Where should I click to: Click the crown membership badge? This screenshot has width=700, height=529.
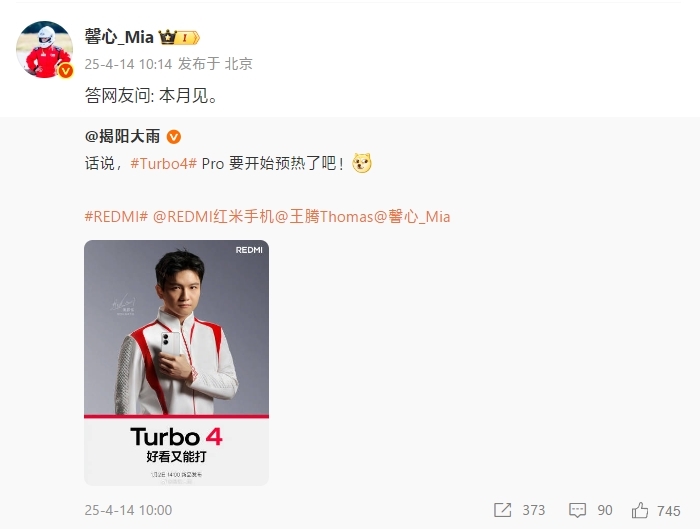tap(179, 38)
